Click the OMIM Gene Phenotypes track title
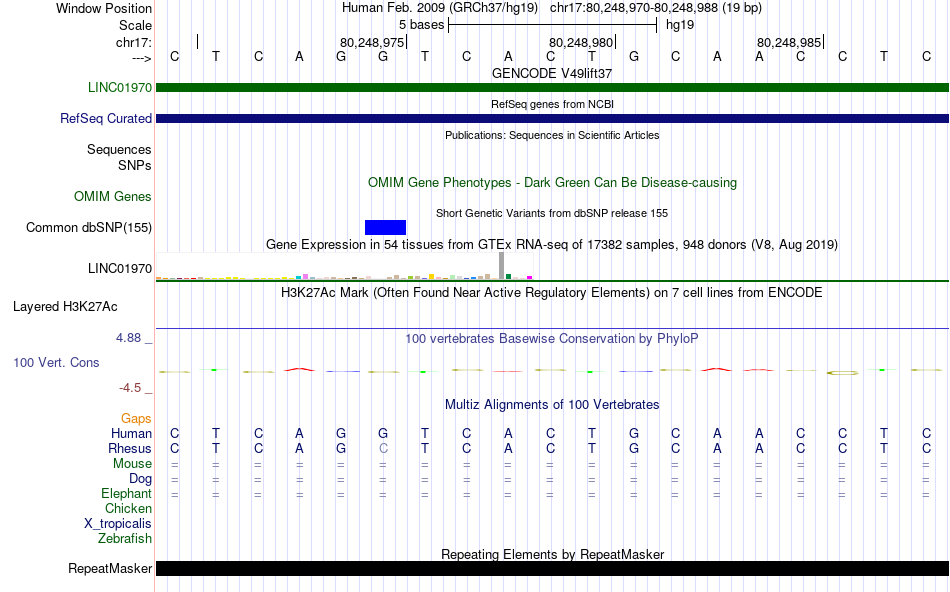 [552, 182]
